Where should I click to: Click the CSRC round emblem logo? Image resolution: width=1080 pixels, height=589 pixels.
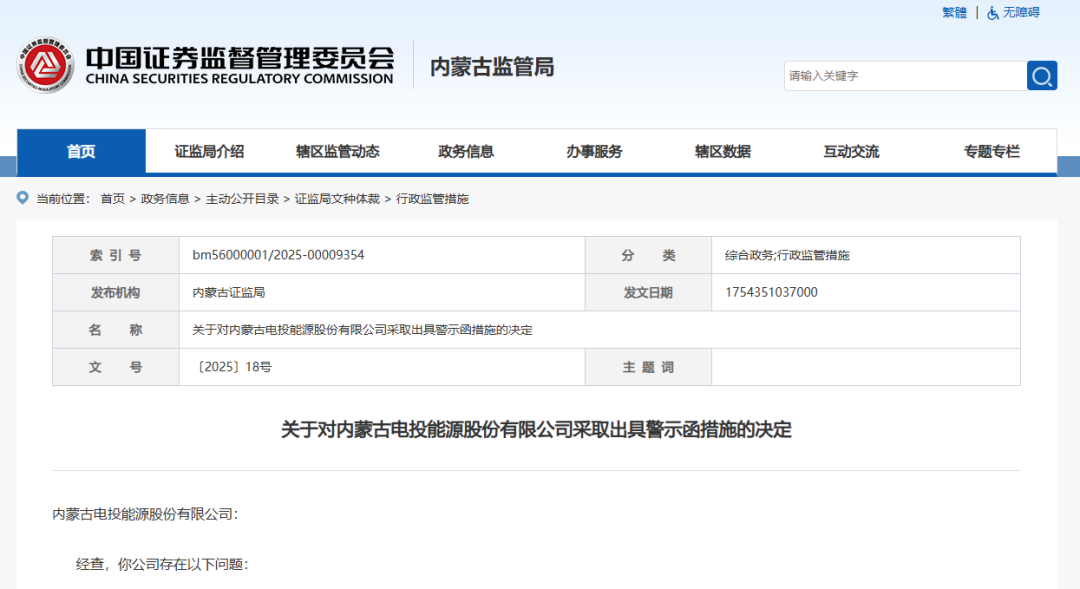pos(45,65)
